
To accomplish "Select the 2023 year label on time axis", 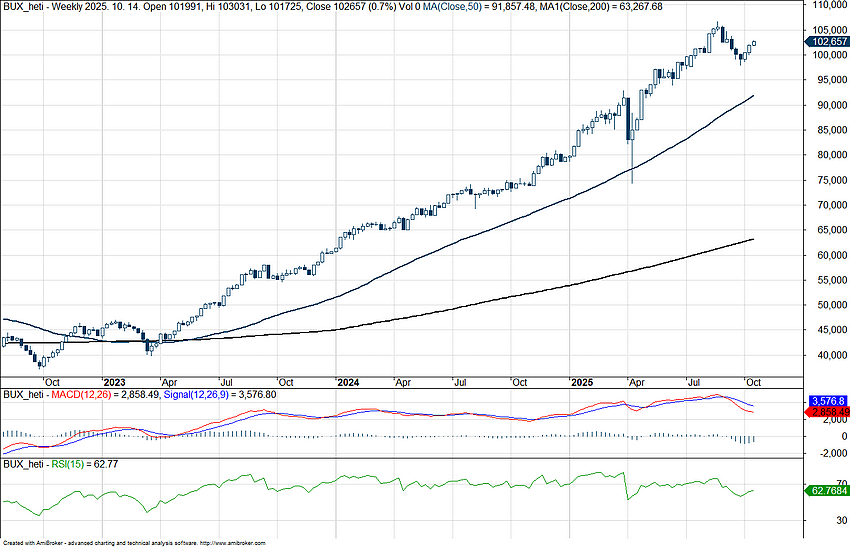I will [114, 382].
